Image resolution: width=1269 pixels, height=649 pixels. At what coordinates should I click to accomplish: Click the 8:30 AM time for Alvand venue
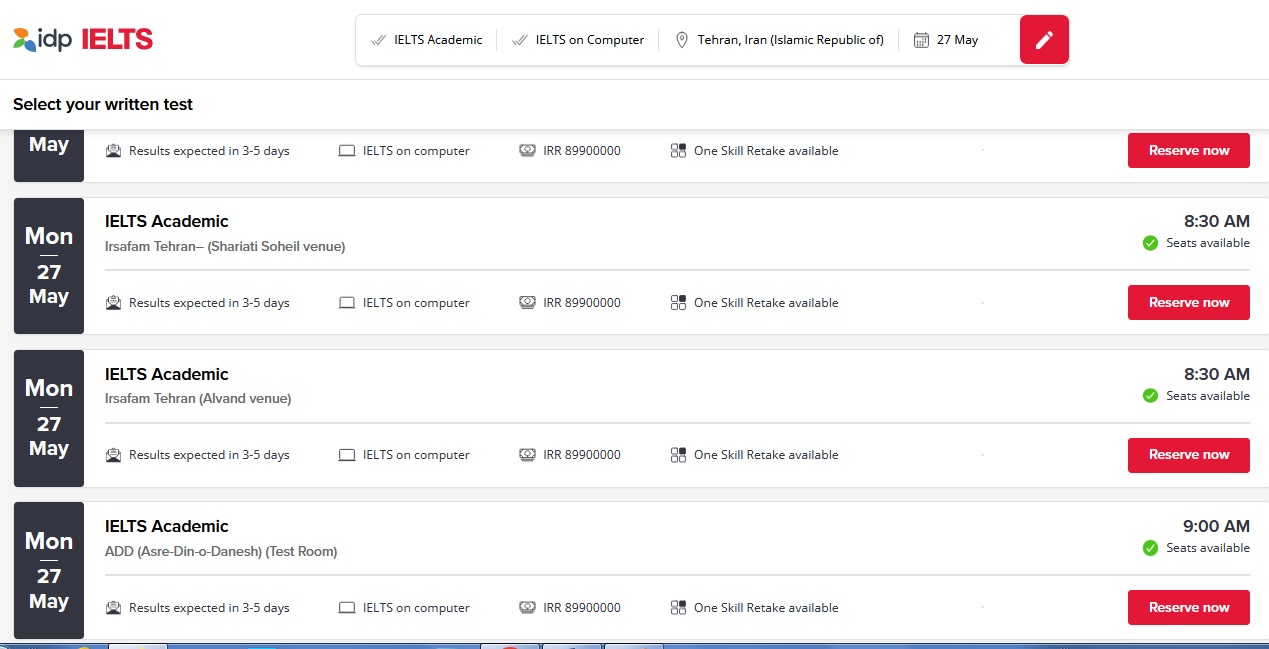click(x=1216, y=374)
